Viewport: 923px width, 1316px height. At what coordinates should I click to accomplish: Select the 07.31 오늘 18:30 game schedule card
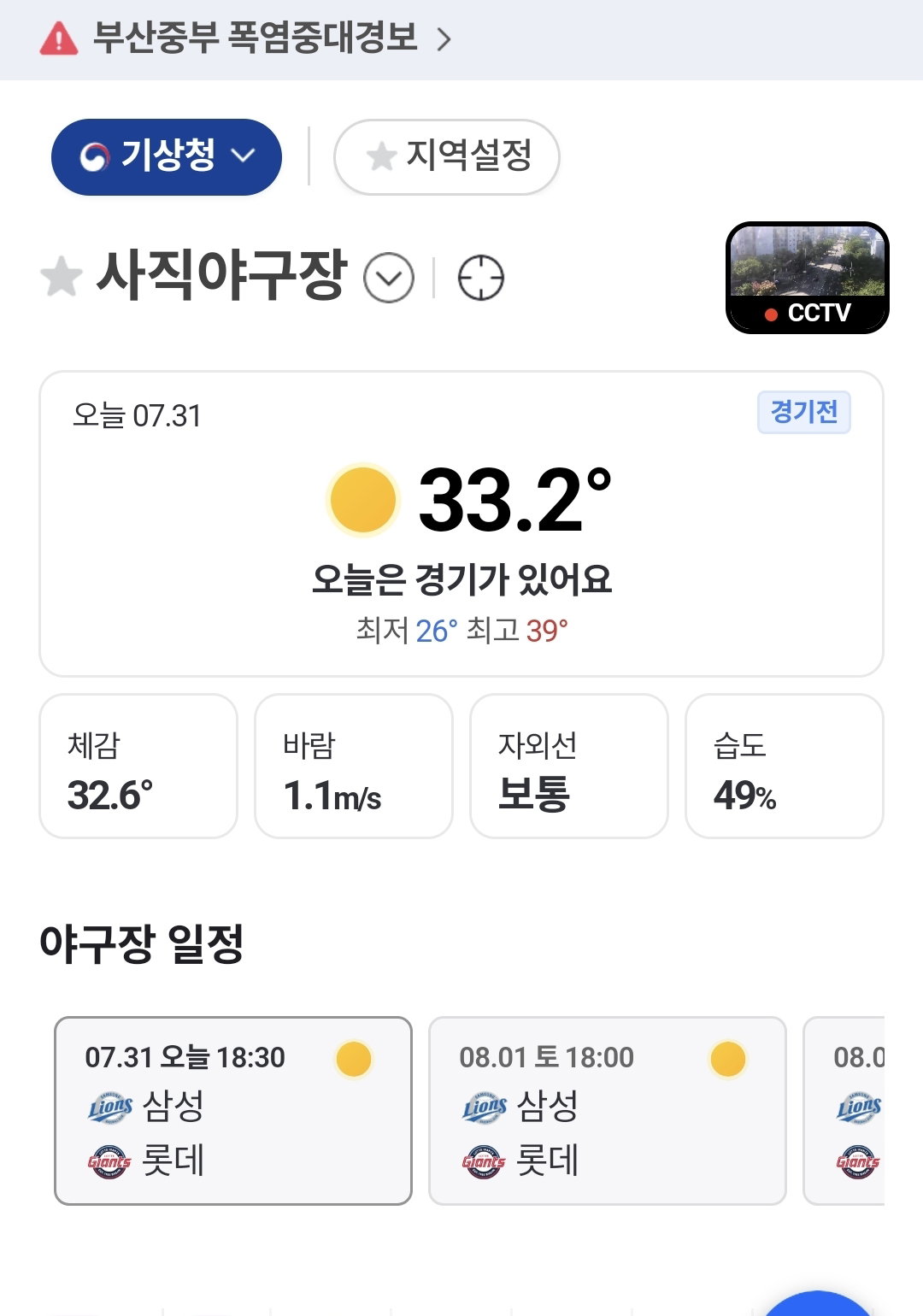click(x=233, y=1111)
